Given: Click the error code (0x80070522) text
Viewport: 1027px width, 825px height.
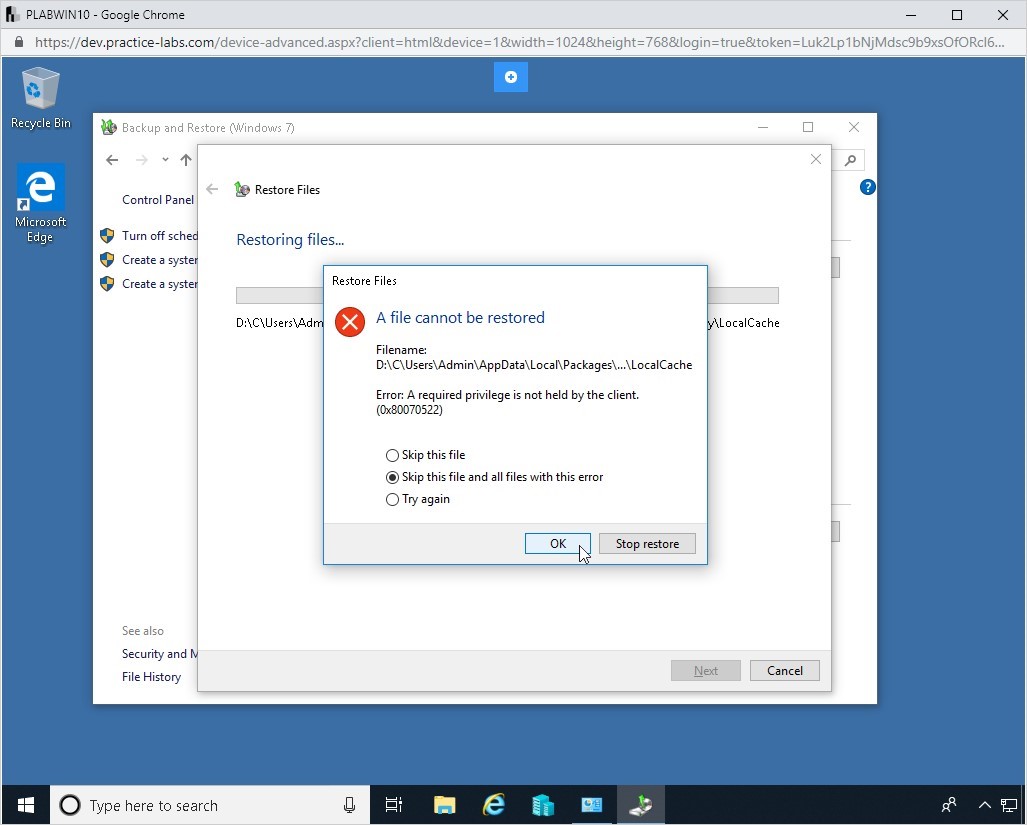Looking at the screenshot, I should coord(409,411).
